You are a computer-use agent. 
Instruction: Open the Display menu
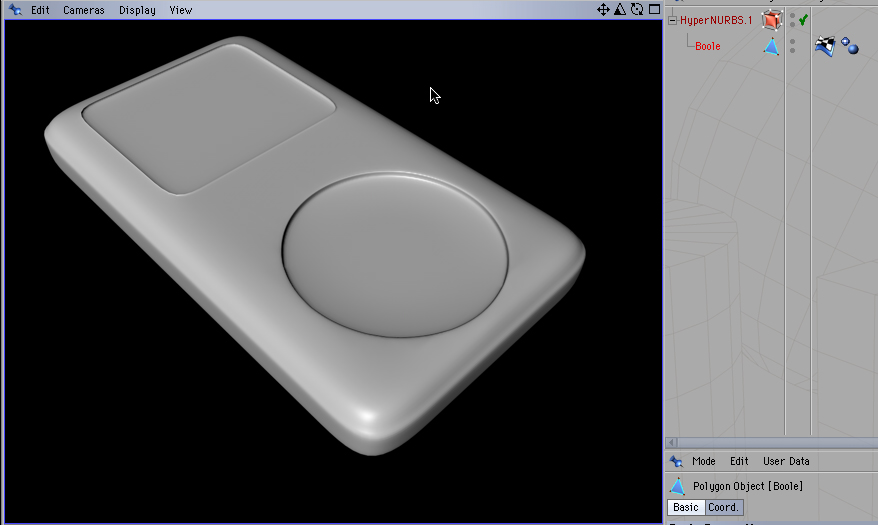[137, 10]
